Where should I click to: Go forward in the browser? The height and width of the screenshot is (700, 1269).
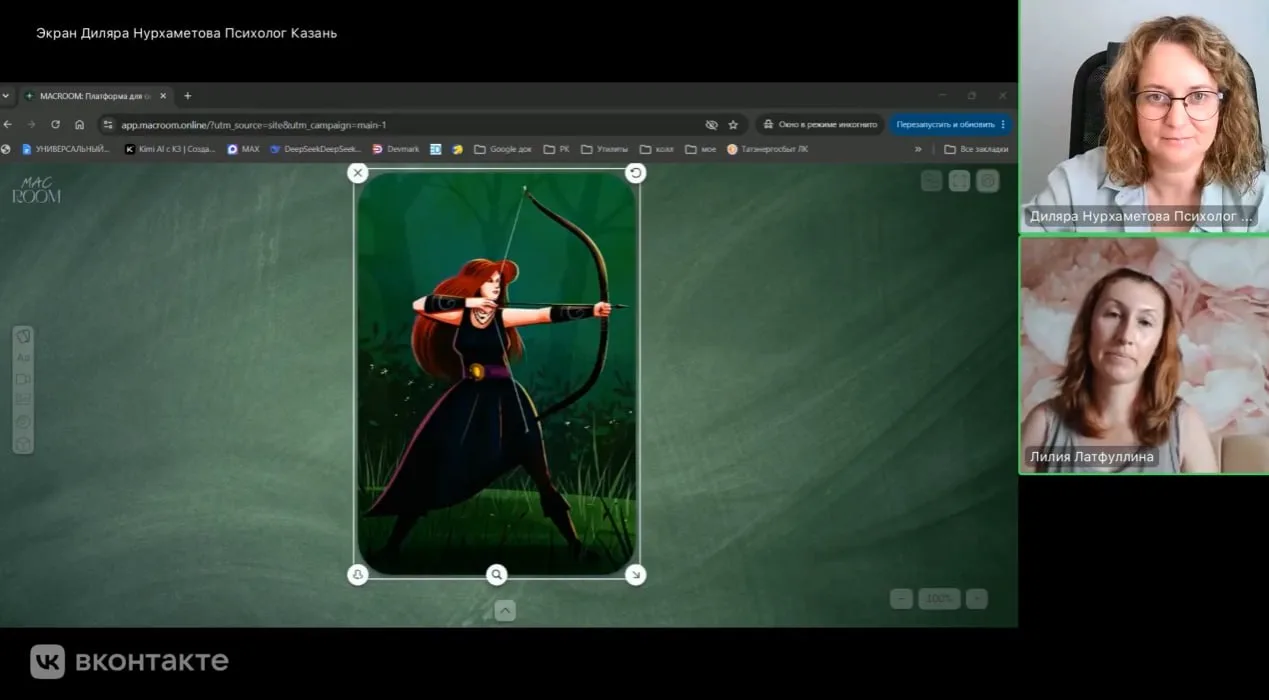point(31,125)
